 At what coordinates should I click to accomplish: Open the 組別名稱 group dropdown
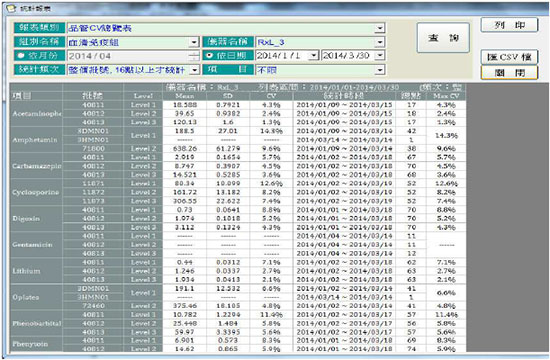(x=194, y=42)
